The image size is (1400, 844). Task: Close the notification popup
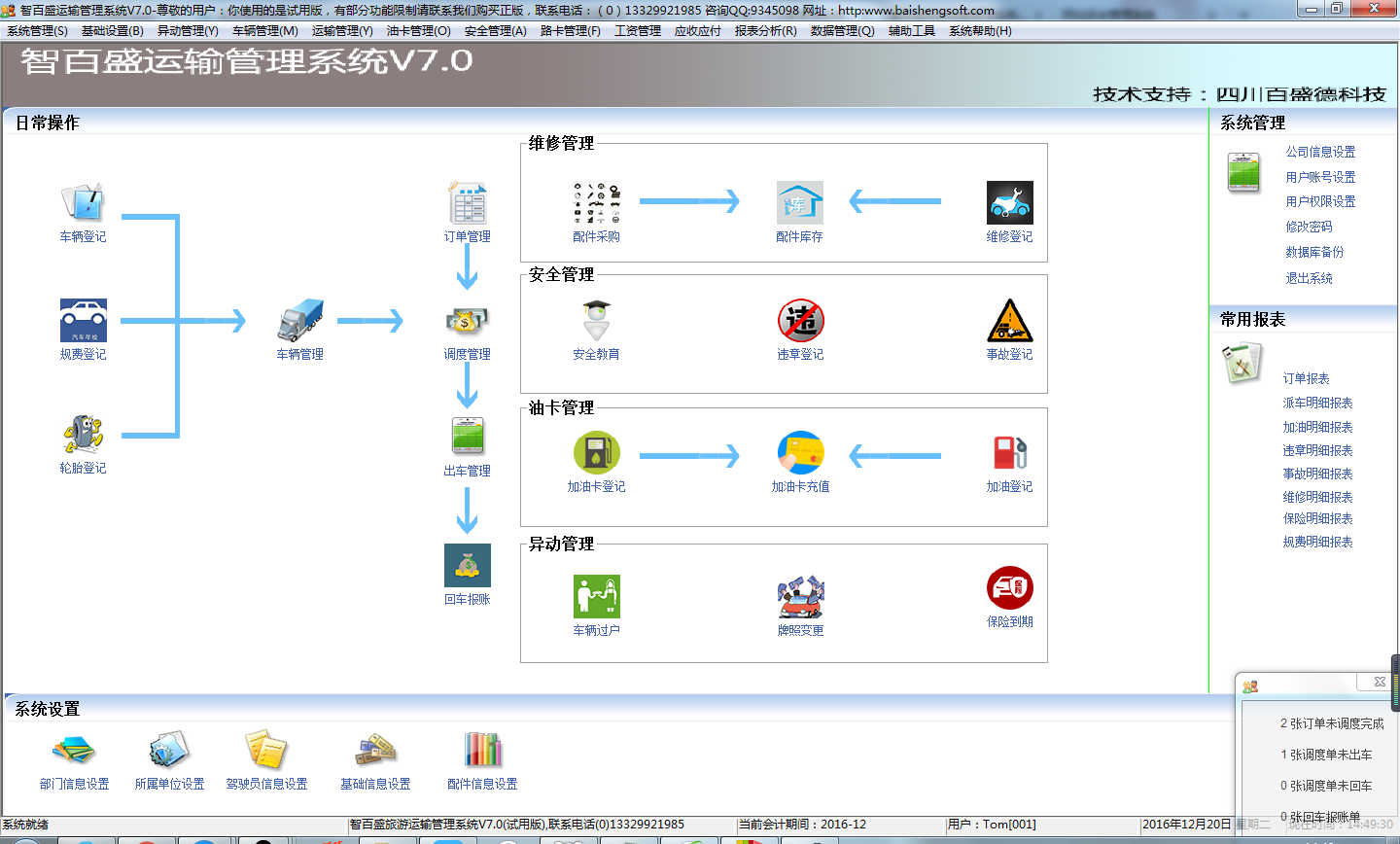click(1380, 683)
